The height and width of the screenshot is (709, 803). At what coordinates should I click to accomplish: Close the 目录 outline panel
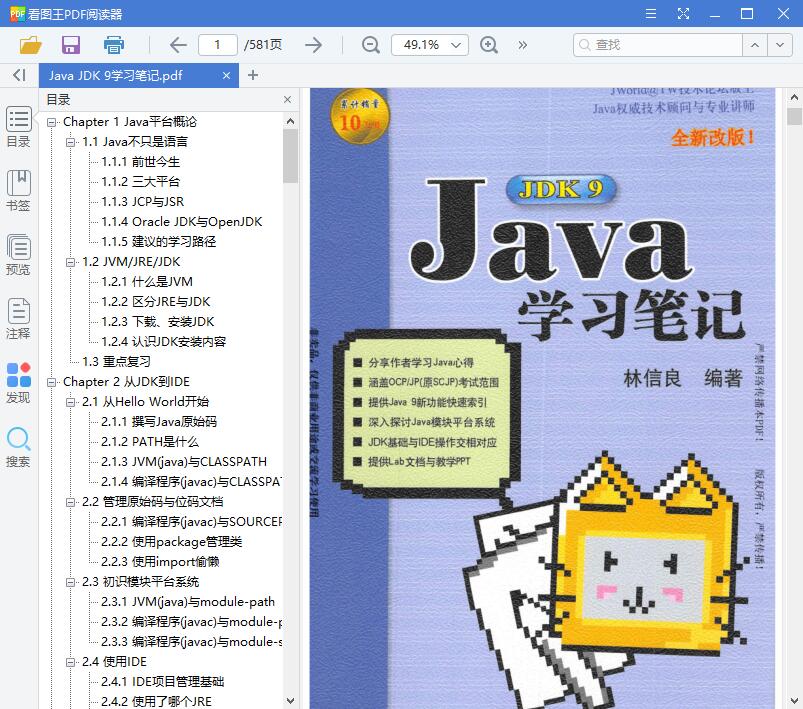tap(287, 99)
